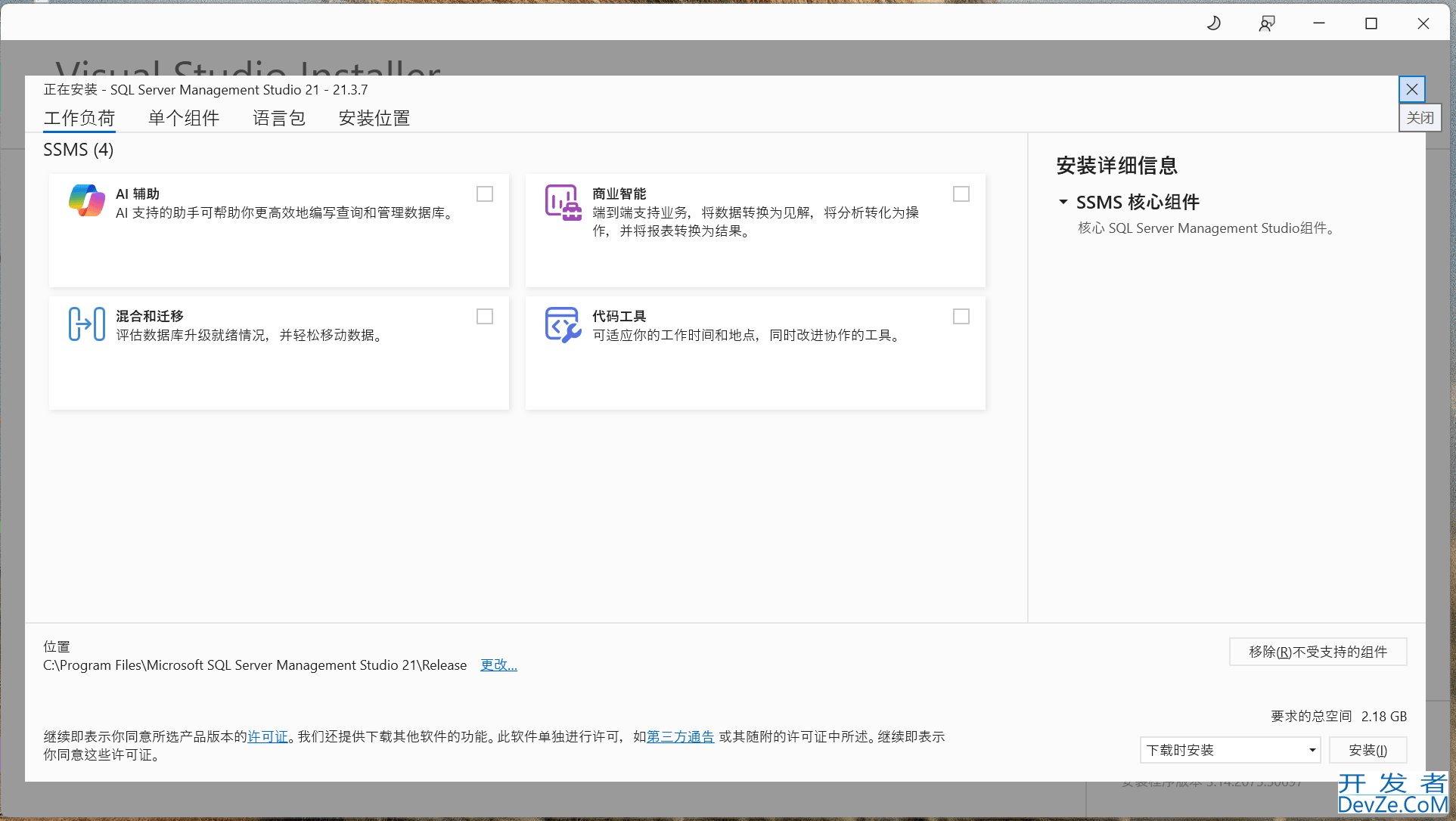This screenshot has height=821, width=1456.
Task: Click the SSMS (4) group heading
Action: pyautogui.click(x=79, y=150)
